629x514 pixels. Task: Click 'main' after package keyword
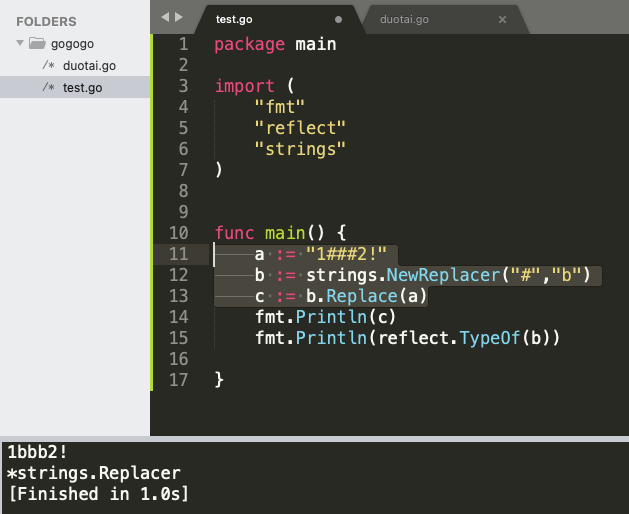[x=316, y=44]
